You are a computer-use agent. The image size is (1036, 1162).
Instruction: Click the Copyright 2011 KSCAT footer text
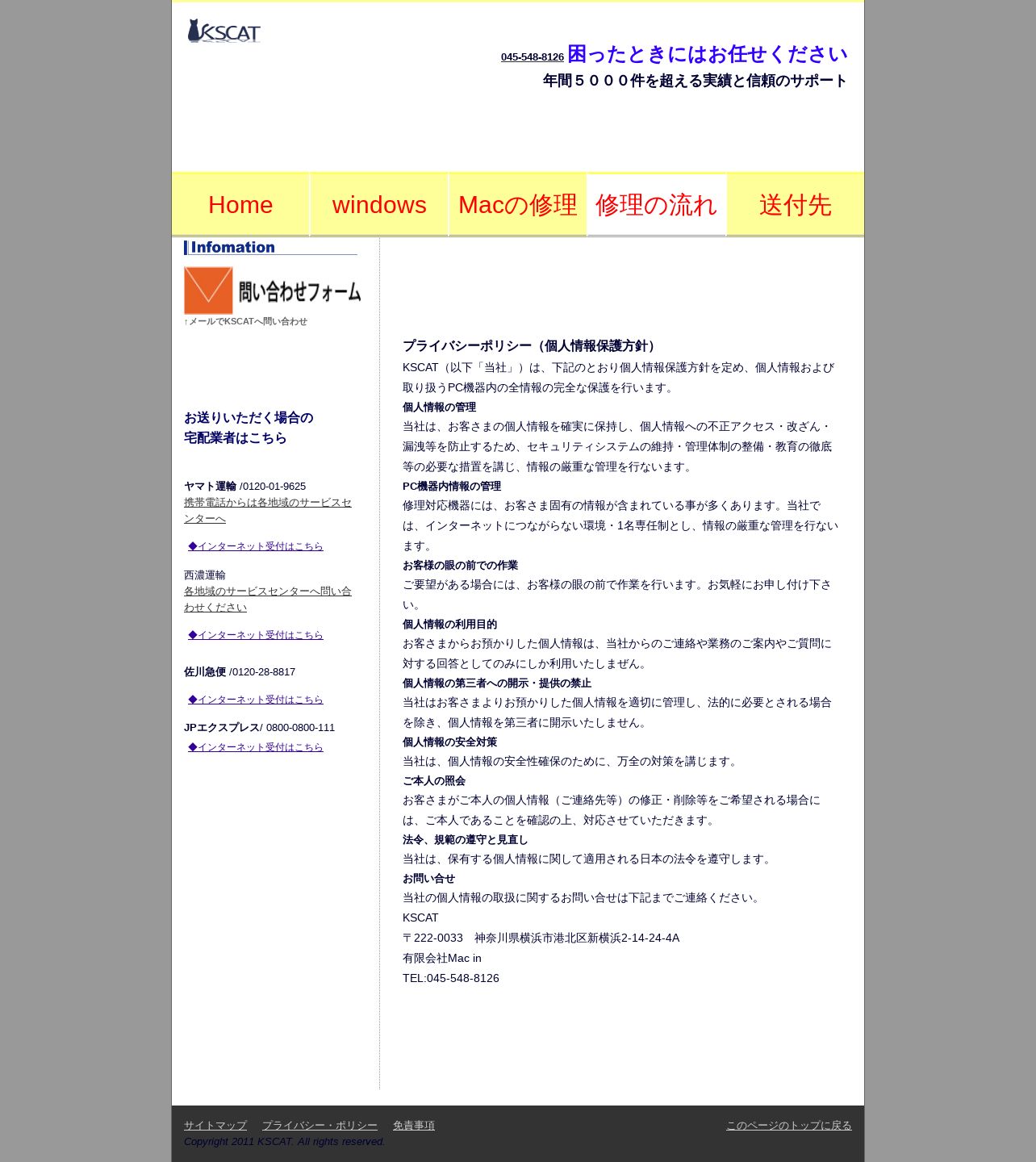click(x=285, y=1142)
